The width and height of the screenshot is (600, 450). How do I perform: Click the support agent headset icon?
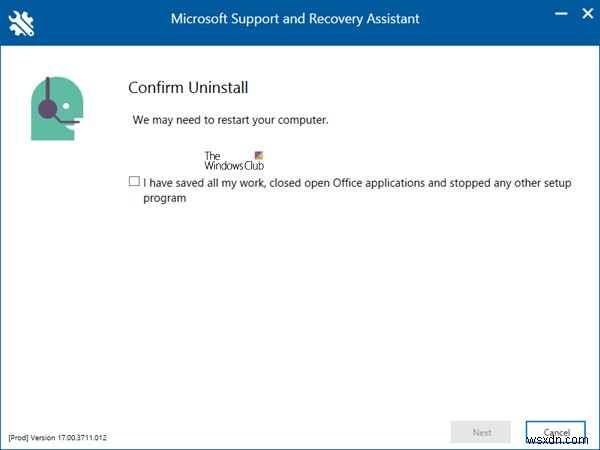point(57,108)
